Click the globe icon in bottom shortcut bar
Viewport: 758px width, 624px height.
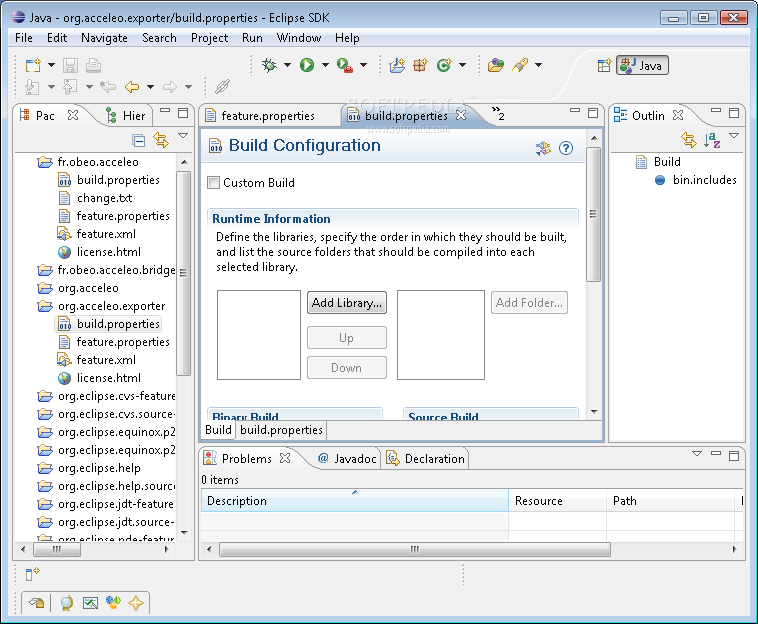click(x=67, y=603)
